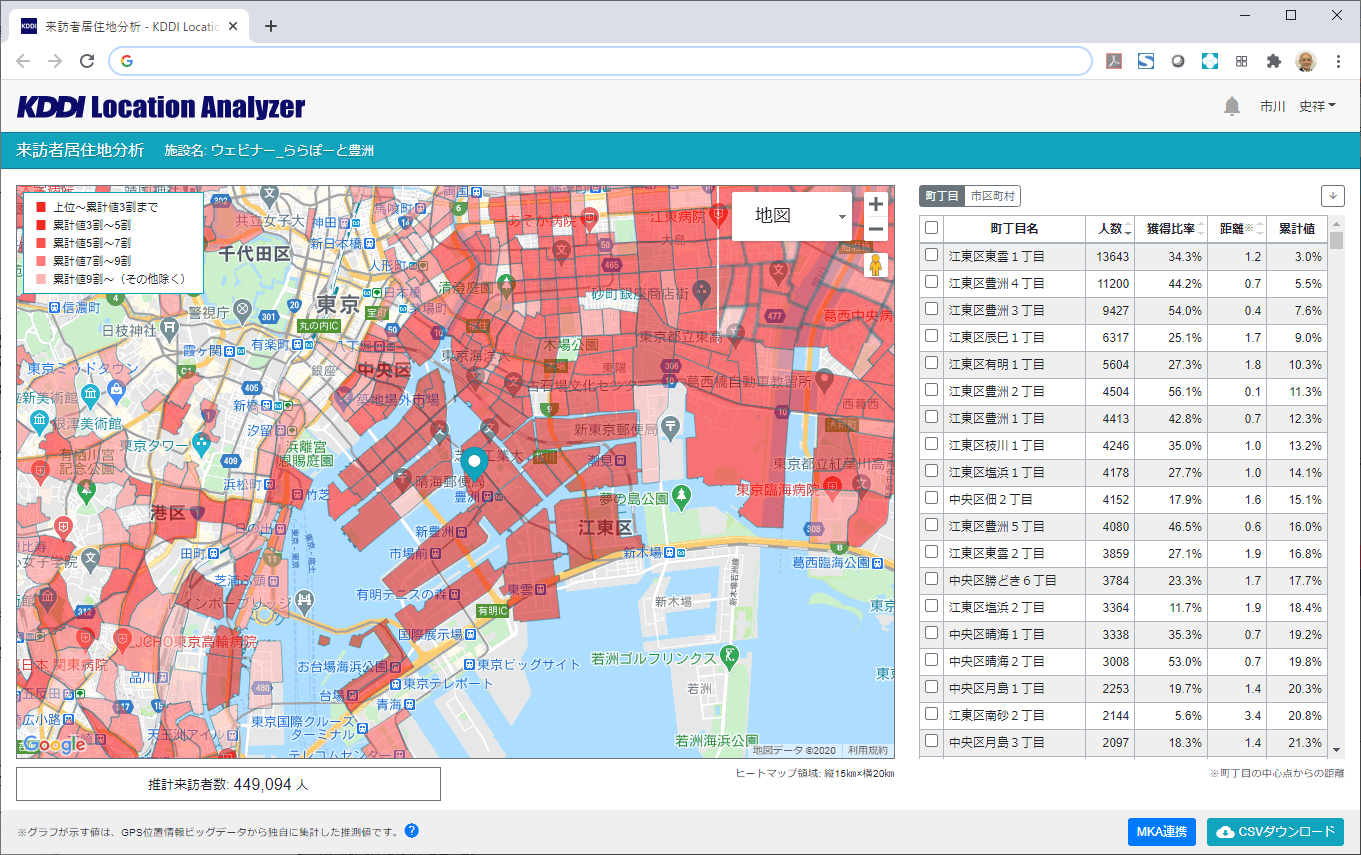This screenshot has width=1361, height=855.
Task: Click the browser address bar
Action: pos(600,61)
